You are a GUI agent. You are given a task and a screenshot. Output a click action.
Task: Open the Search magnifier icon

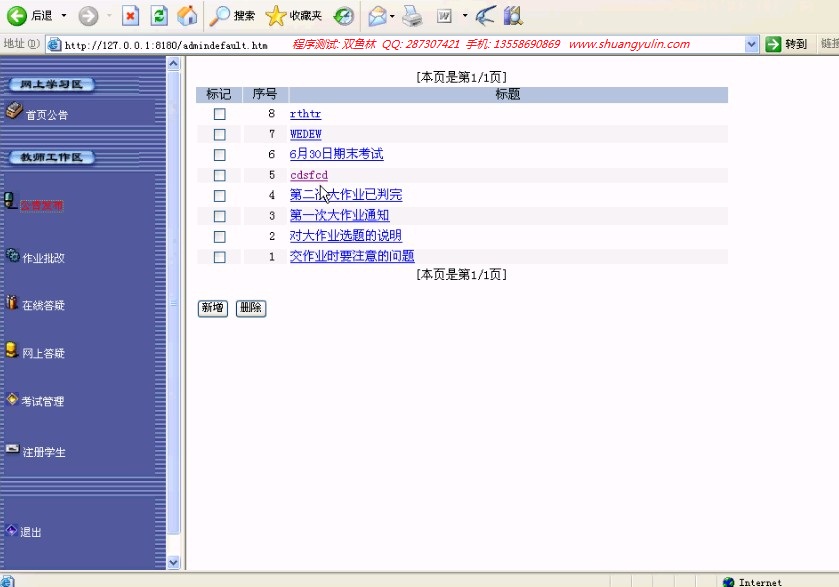(x=219, y=16)
